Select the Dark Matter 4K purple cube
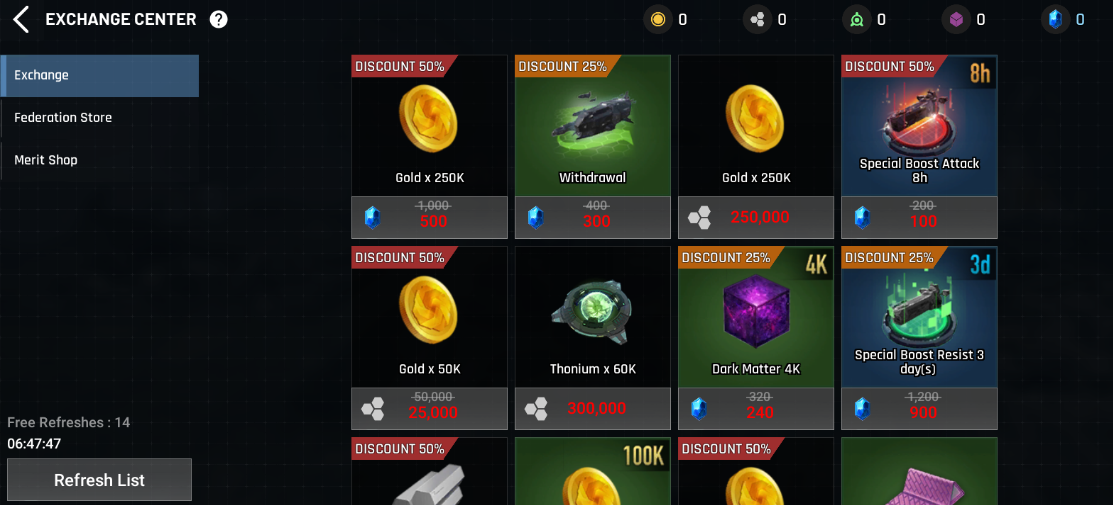 point(756,317)
